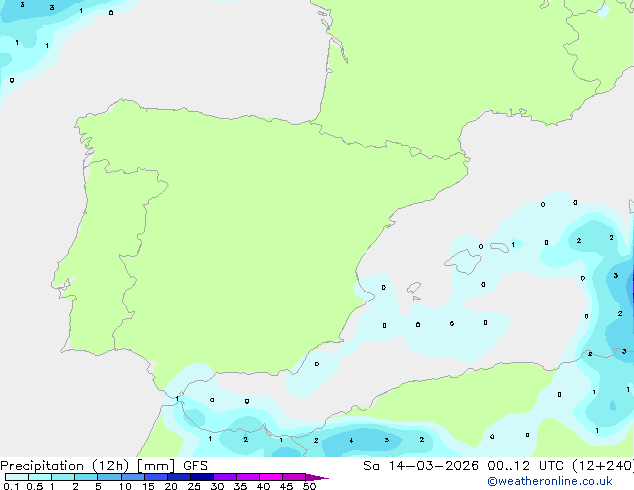Select the "(12+240)" forecast offset text
Screen dimensions: 634x490
click(603, 466)
